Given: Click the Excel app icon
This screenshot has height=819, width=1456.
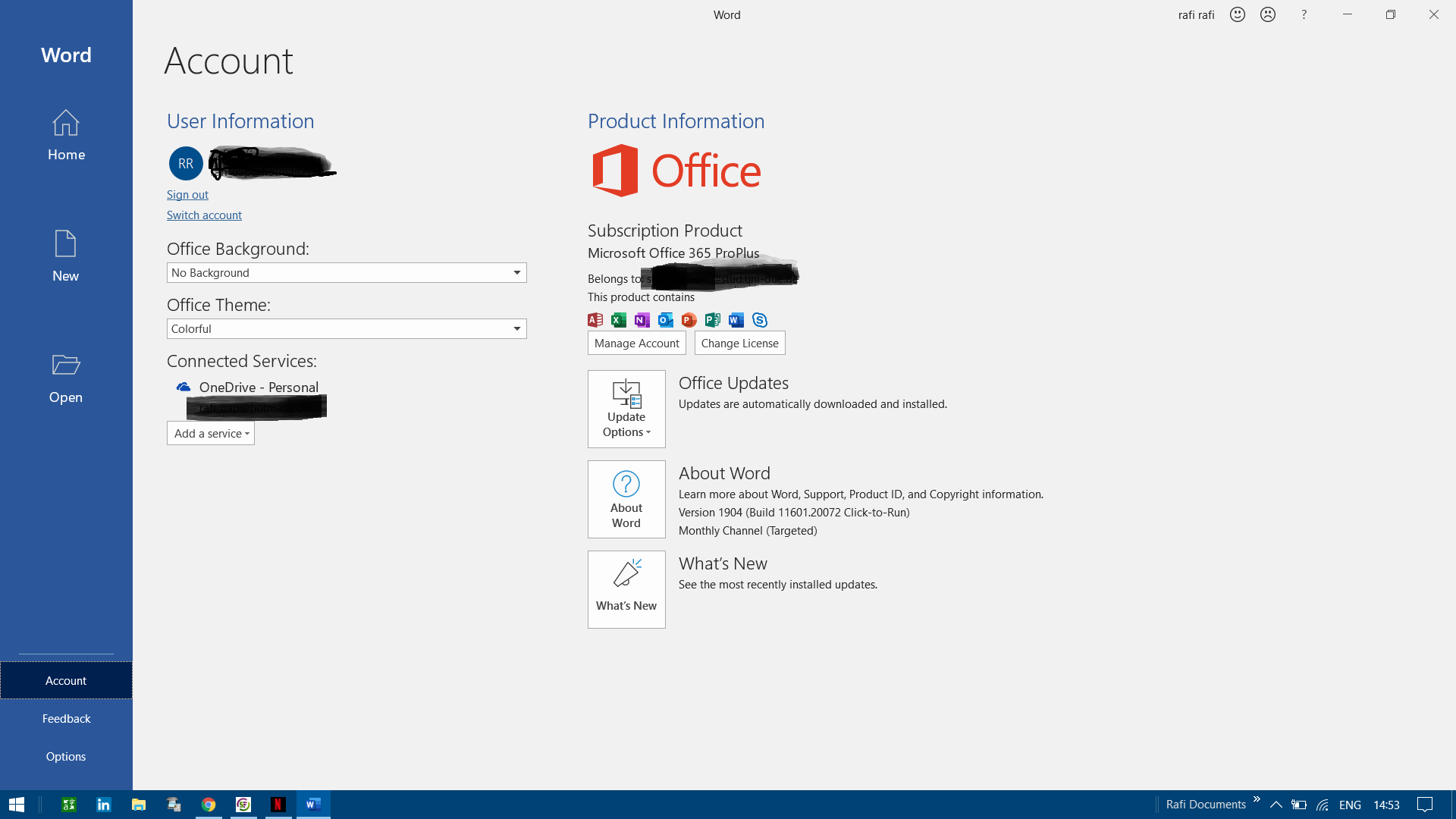Looking at the screenshot, I should tap(619, 320).
